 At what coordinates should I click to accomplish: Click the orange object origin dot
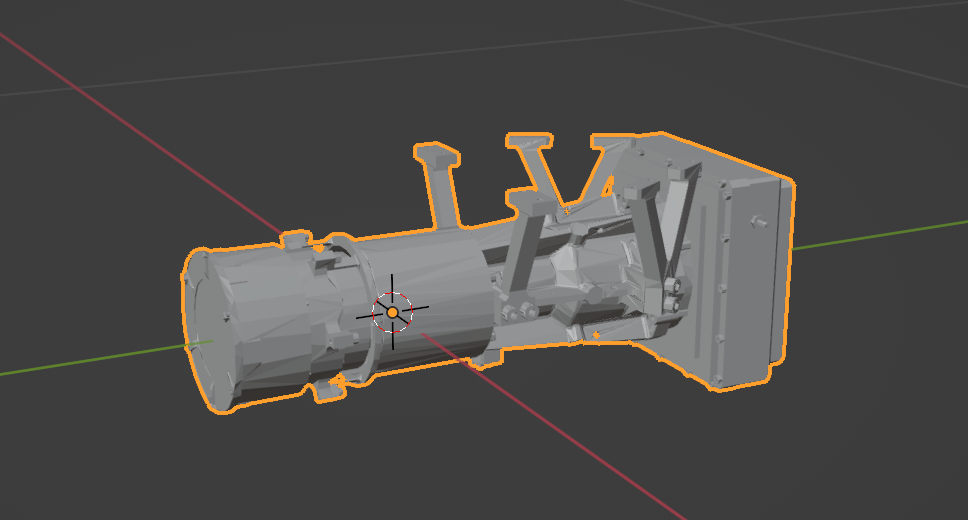[393, 313]
